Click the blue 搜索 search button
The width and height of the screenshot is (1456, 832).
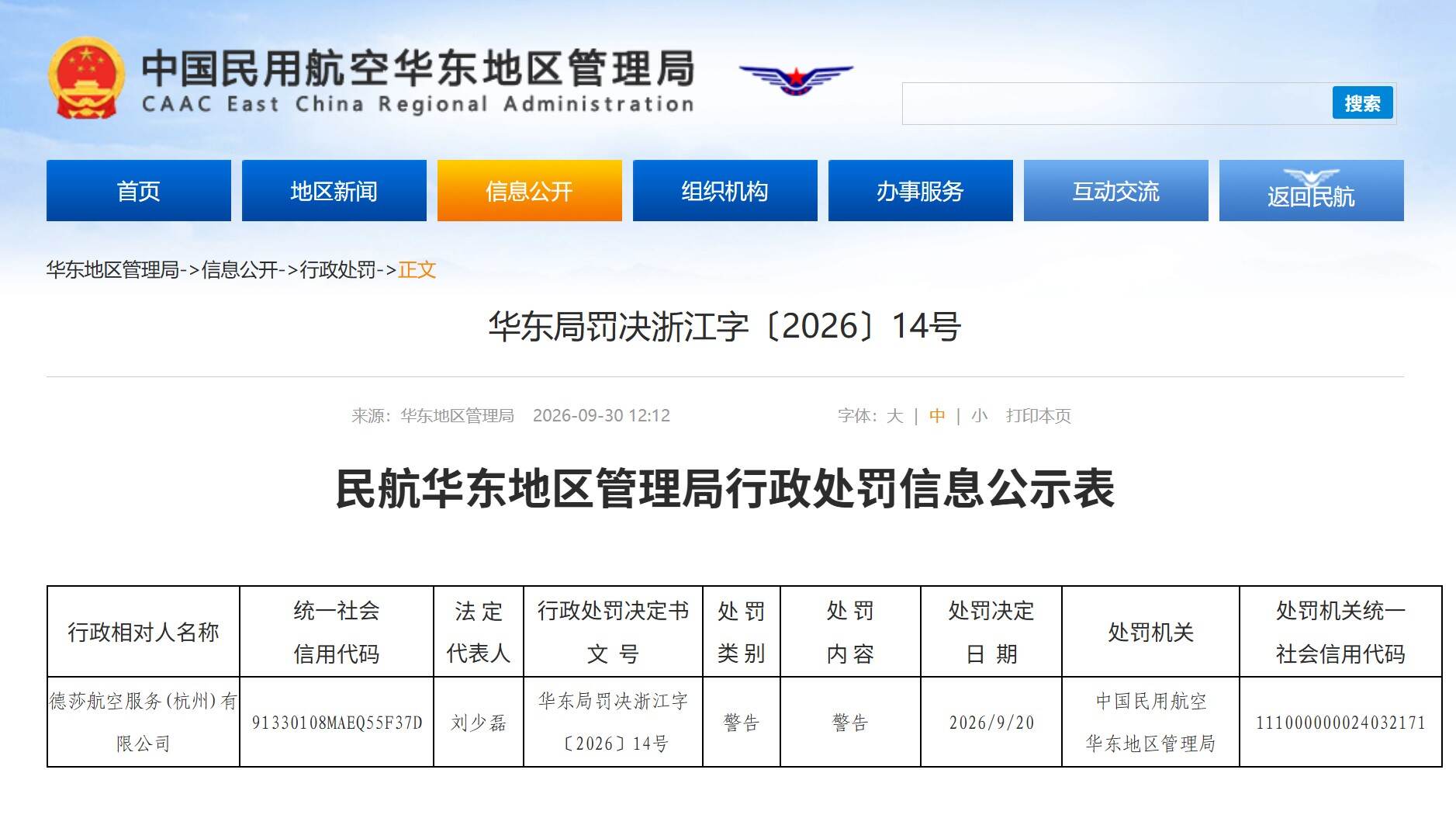1362,102
